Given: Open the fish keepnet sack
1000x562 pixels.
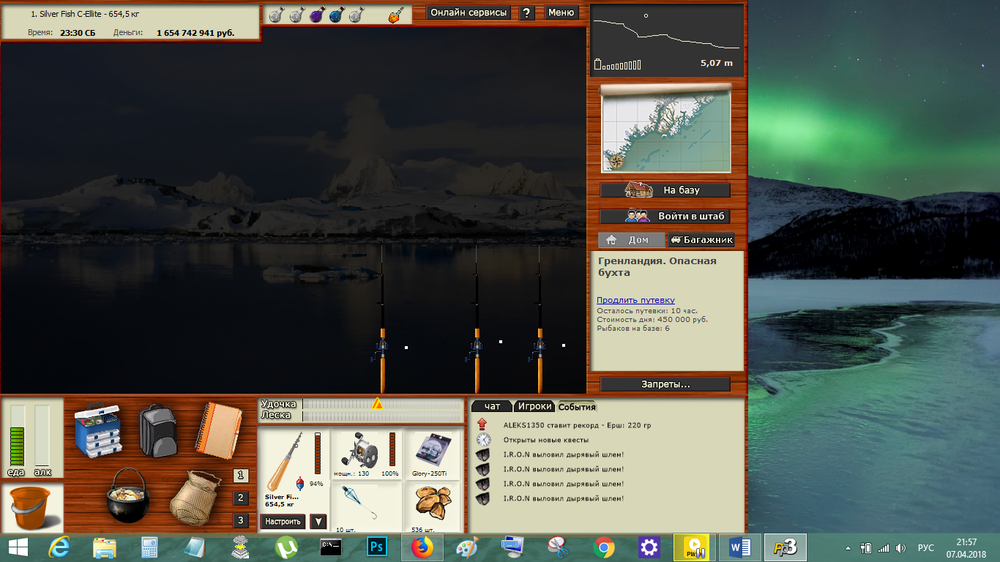Looking at the screenshot, I should pos(195,498).
